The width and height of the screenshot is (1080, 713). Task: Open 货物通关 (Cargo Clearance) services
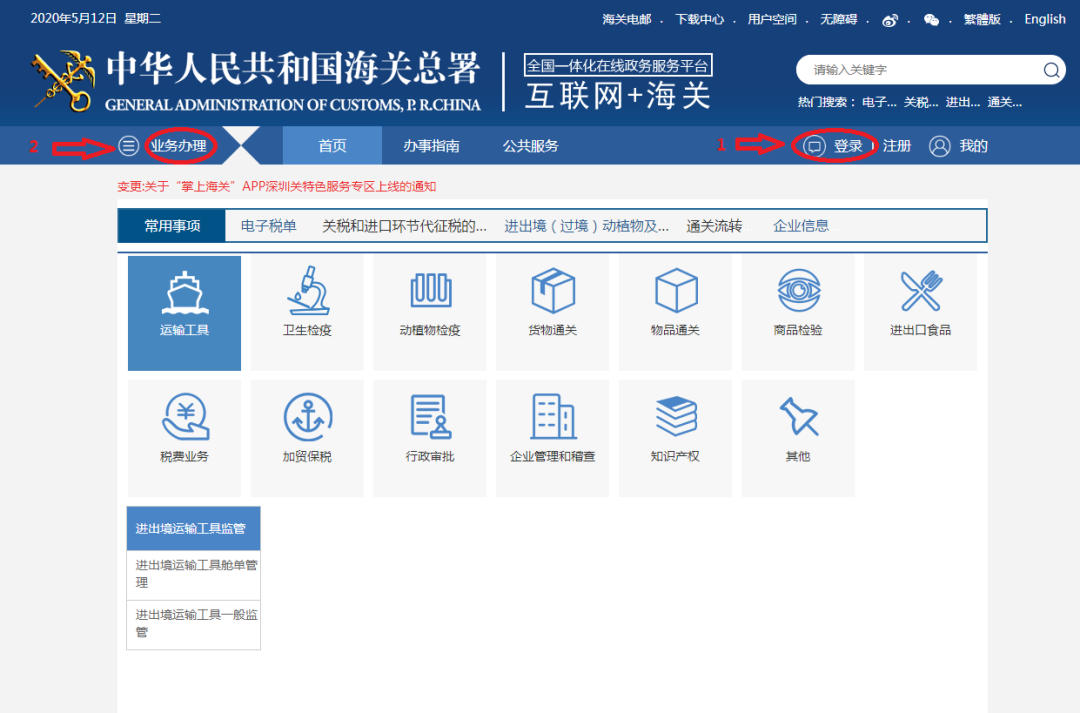pos(552,310)
